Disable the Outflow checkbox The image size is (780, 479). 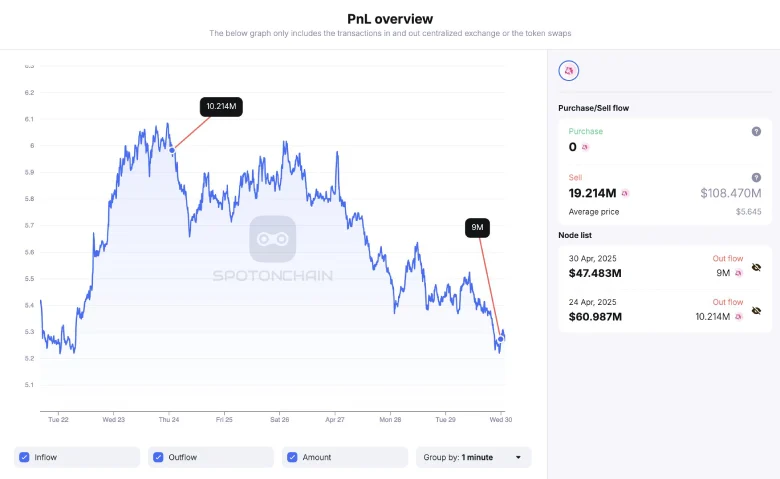158,457
